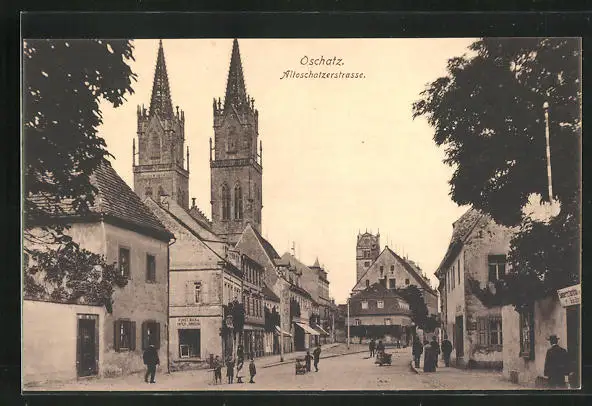Click the shop sign above corner storefront window
The width and height of the screenshot is (592, 406).
coord(188,322)
